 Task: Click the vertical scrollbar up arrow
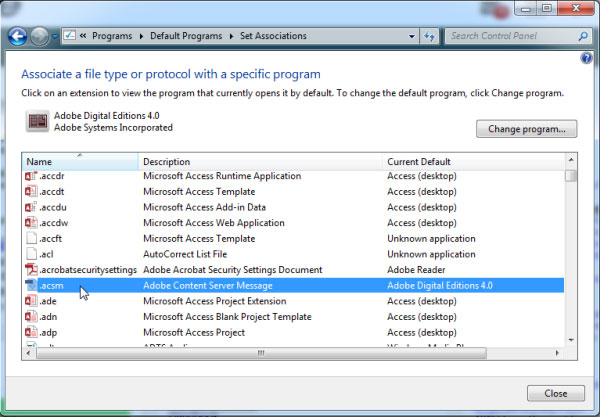[x=571, y=160]
